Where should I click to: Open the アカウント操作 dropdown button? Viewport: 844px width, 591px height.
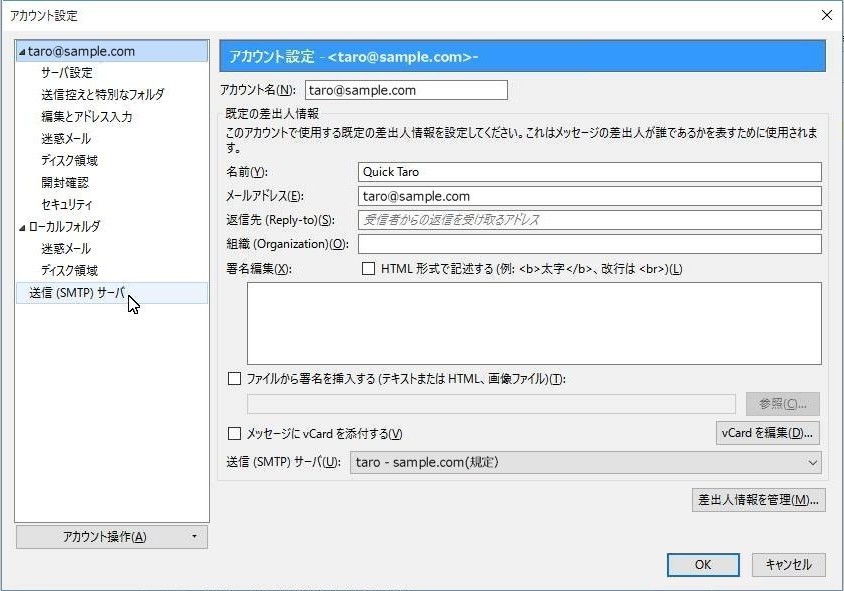pos(112,537)
